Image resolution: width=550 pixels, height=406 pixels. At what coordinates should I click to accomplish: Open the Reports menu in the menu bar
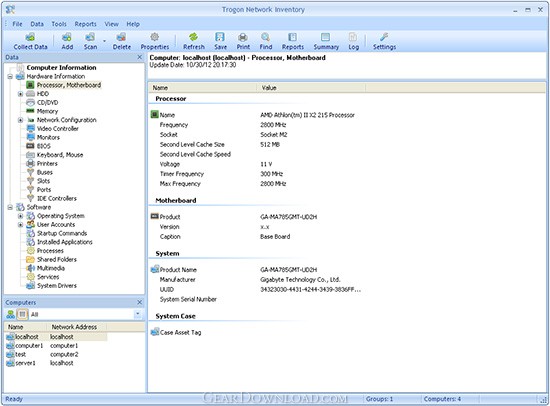[x=85, y=24]
